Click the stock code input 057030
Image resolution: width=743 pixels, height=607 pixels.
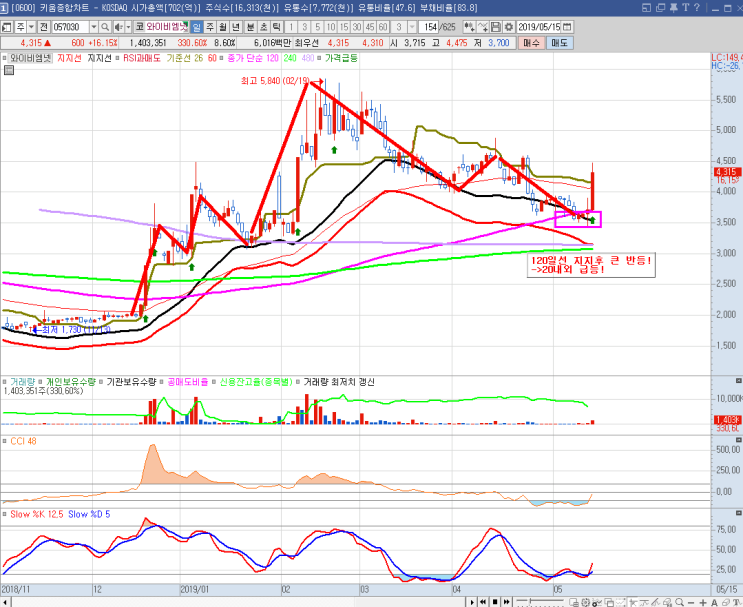[70, 27]
